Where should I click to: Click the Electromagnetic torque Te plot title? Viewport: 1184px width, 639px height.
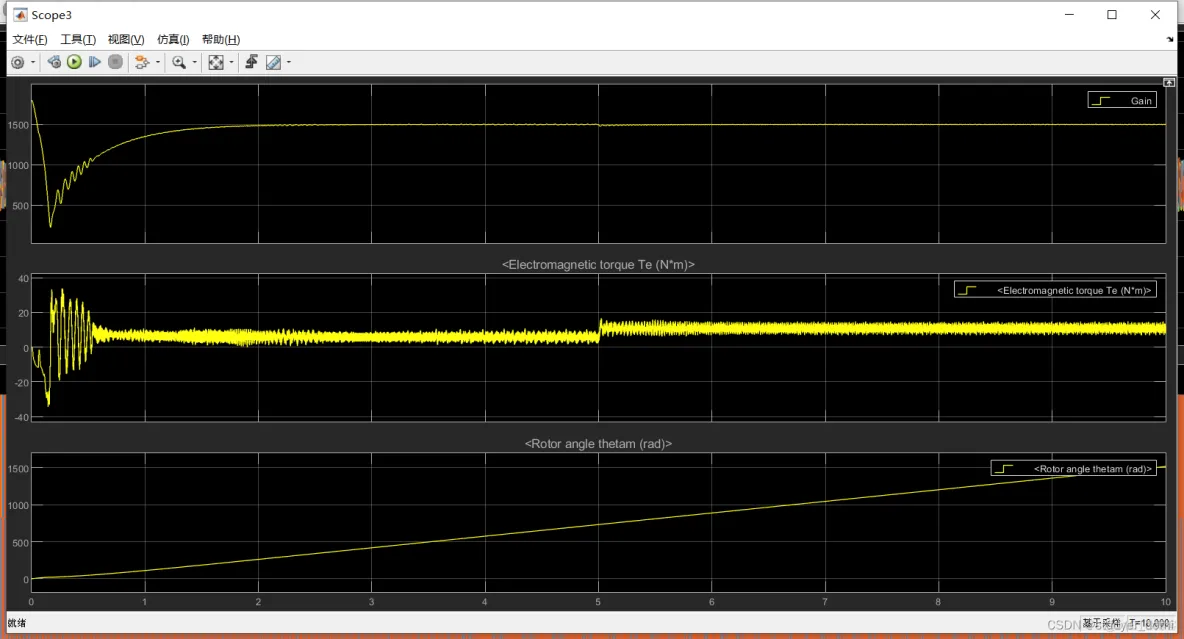598,264
